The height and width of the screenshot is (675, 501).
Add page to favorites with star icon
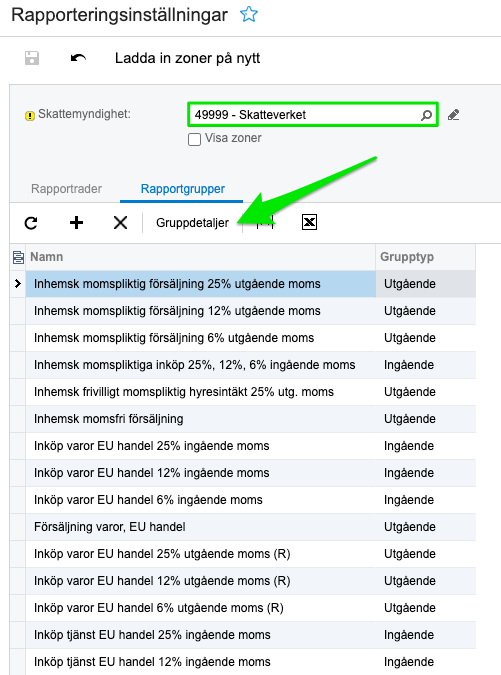(x=249, y=15)
